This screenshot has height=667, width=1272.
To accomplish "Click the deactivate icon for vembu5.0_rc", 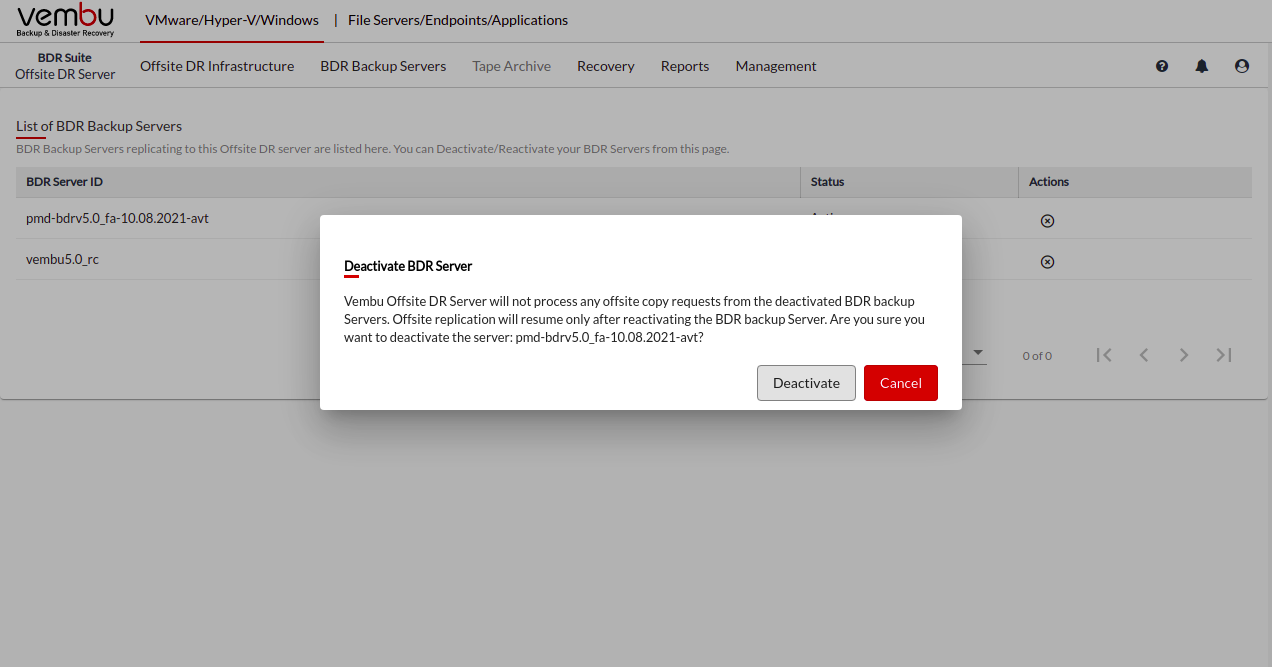I will 1047,262.
